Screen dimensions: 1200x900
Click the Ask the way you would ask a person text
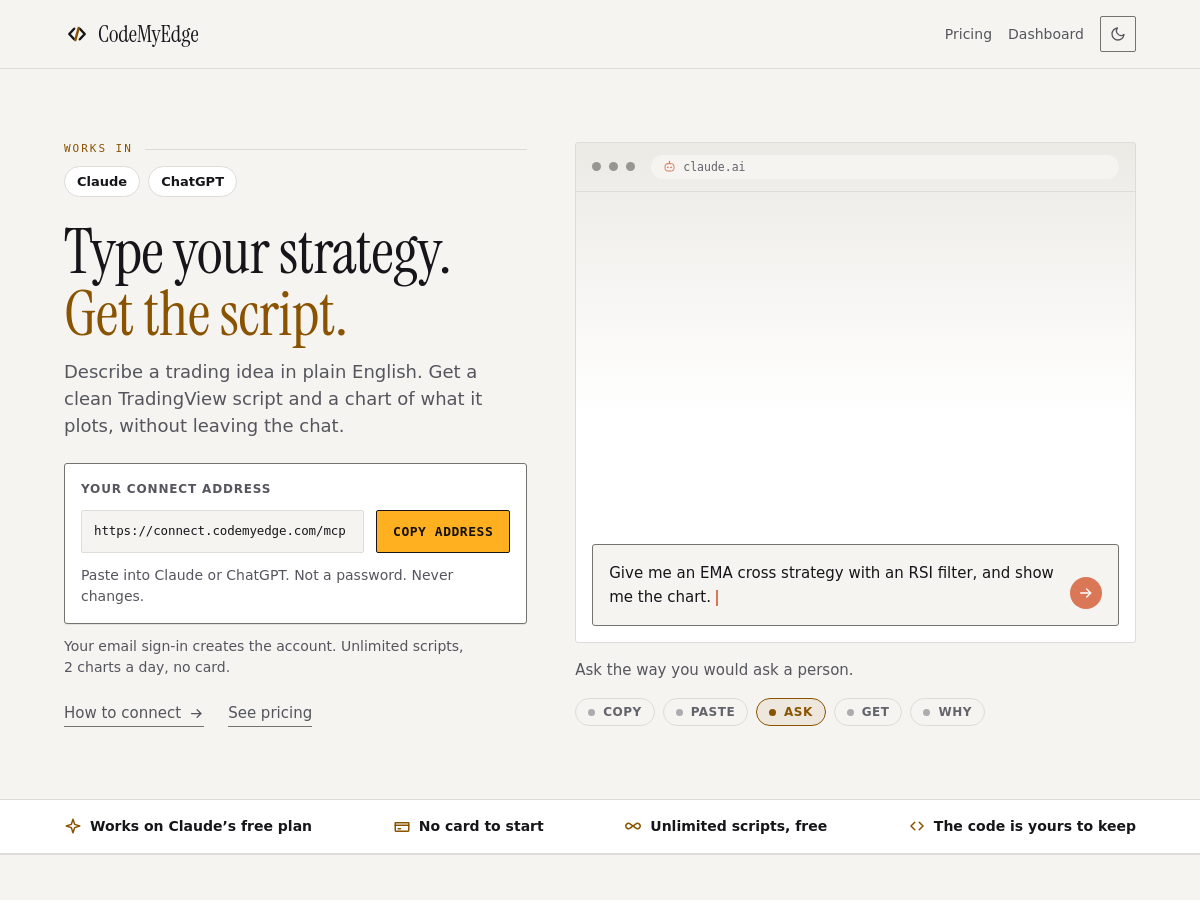(x=714, y=670)
